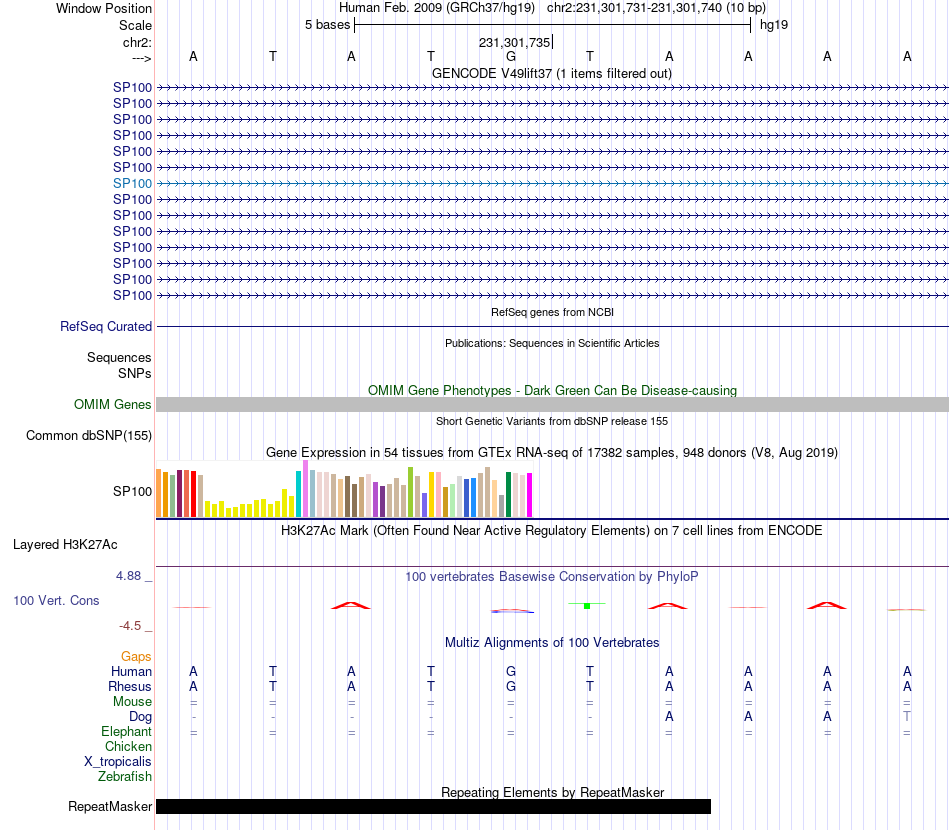Open Repeating Elements by RepeatMasker title
This screenshot has width=950, height=830.
pyautogui.click(x=552, y=792)
